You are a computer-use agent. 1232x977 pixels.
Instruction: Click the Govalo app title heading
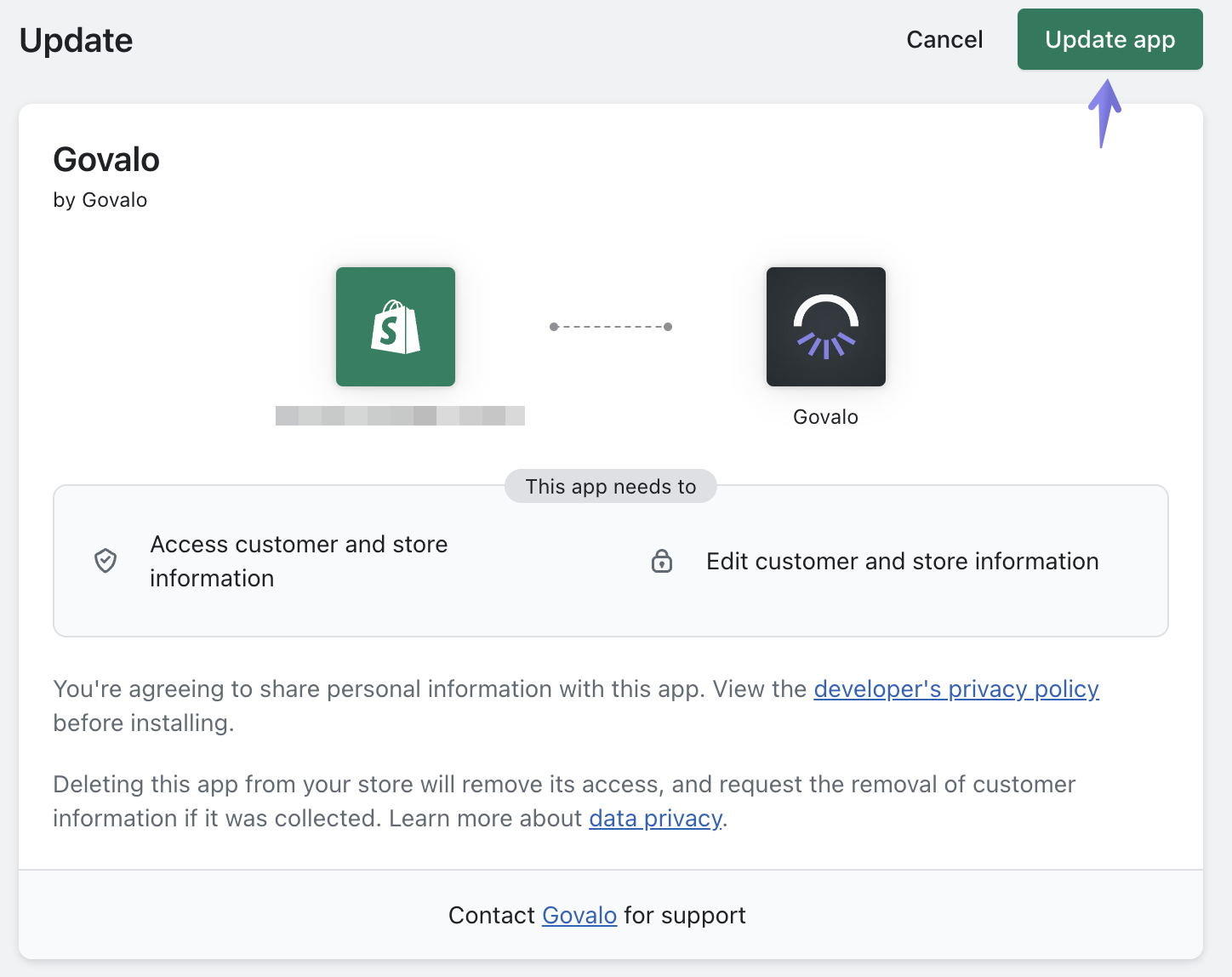coord(106,160)
